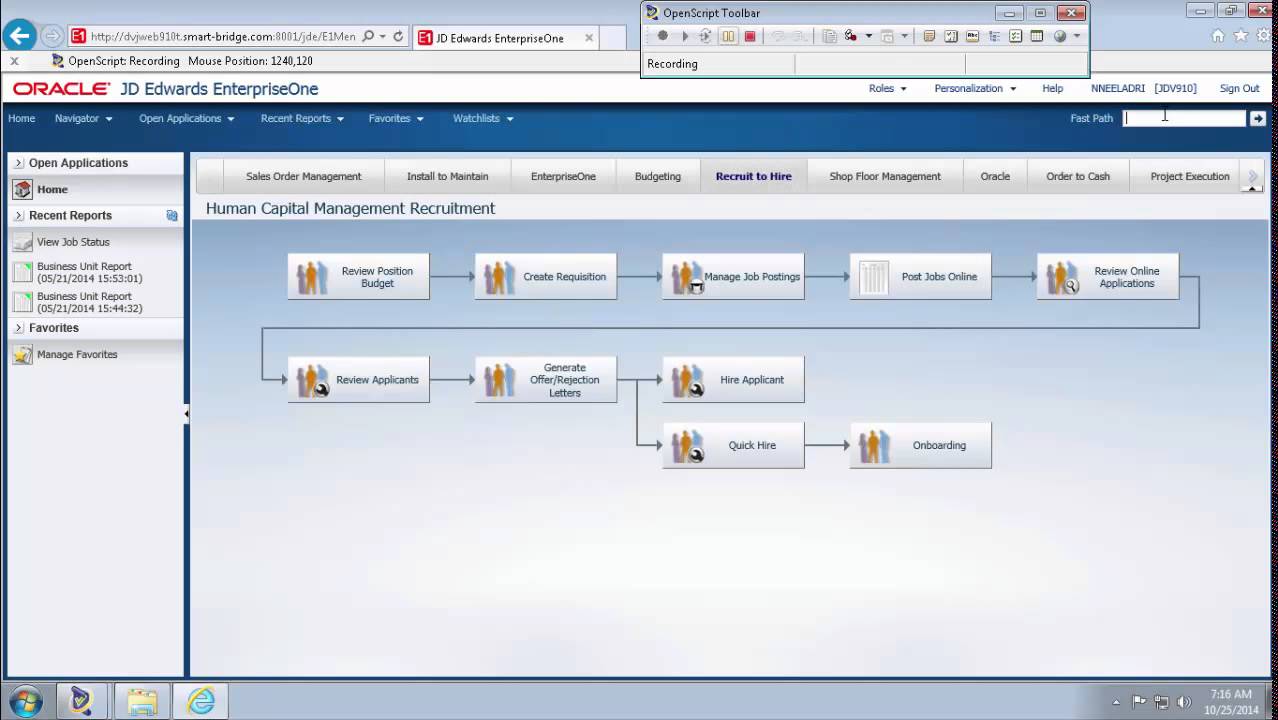Open the Quick Hire task
Viewport: 1278px width, 720px height.
733,445
